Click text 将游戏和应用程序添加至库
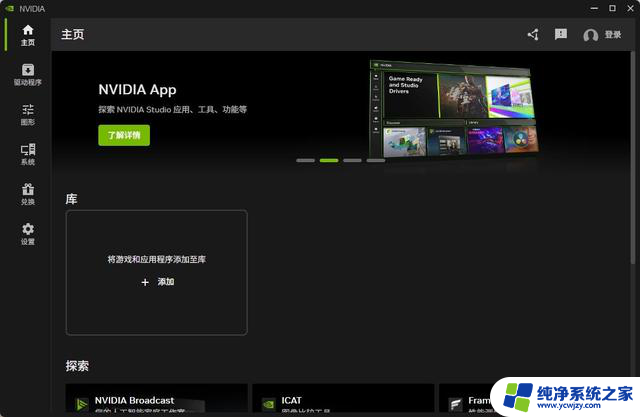Viewport: 640px width, 417px height. point(157,260)
